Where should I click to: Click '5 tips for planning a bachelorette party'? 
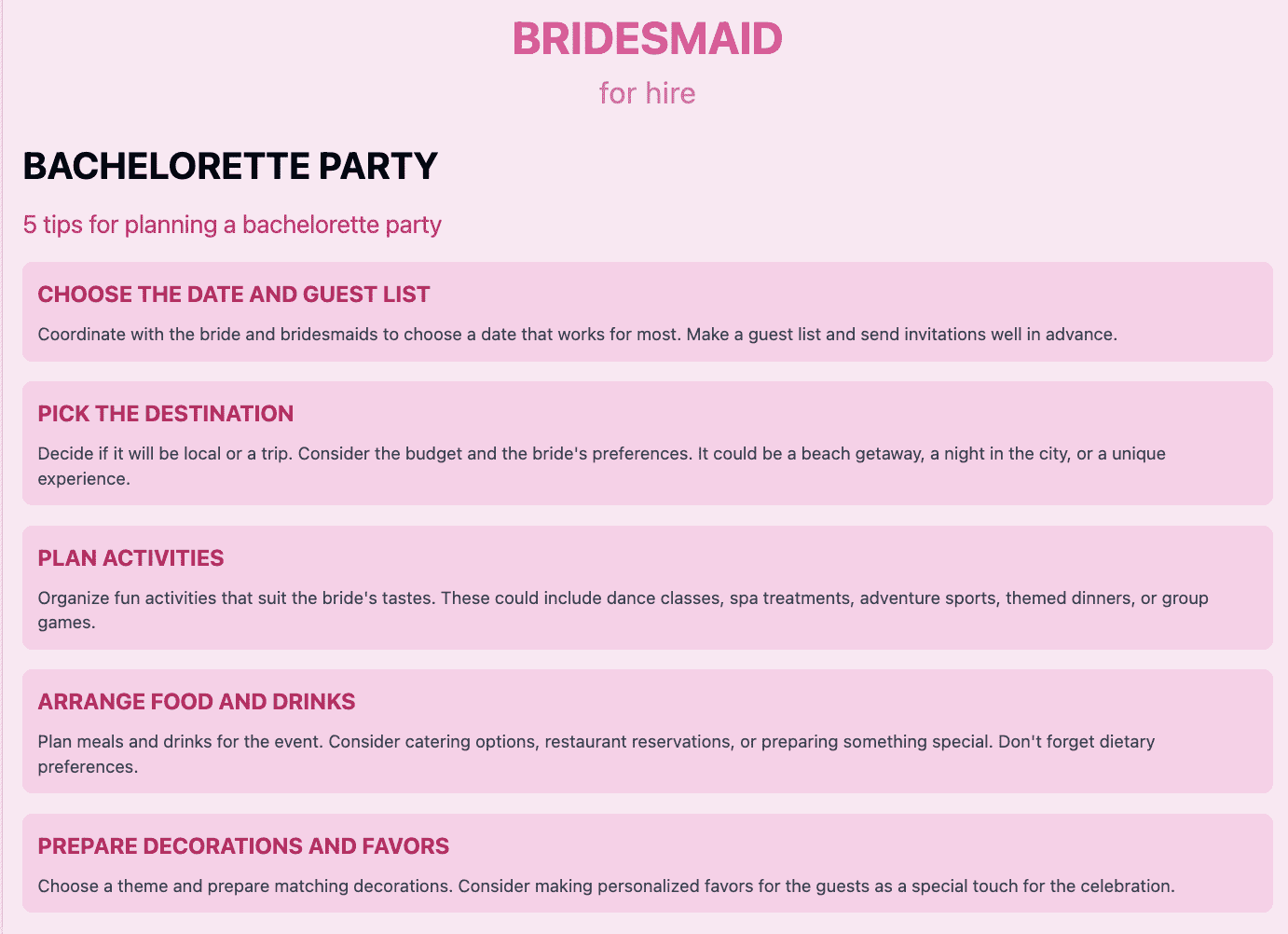pos(232,225)
